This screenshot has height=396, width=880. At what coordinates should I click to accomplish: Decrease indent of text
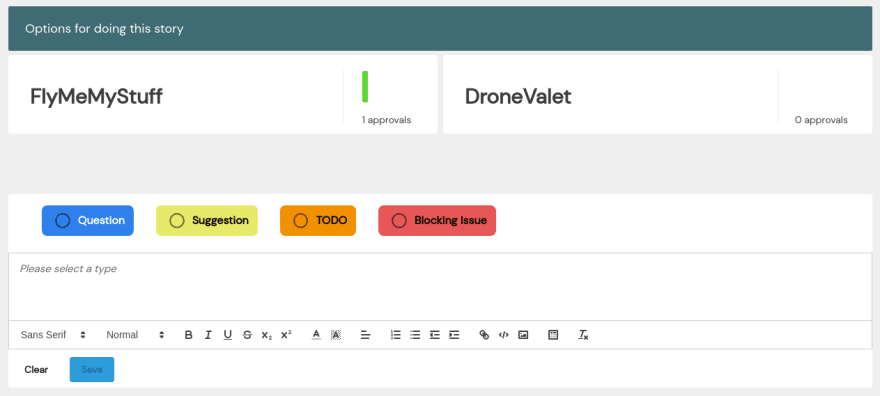[x=434, y=335]
